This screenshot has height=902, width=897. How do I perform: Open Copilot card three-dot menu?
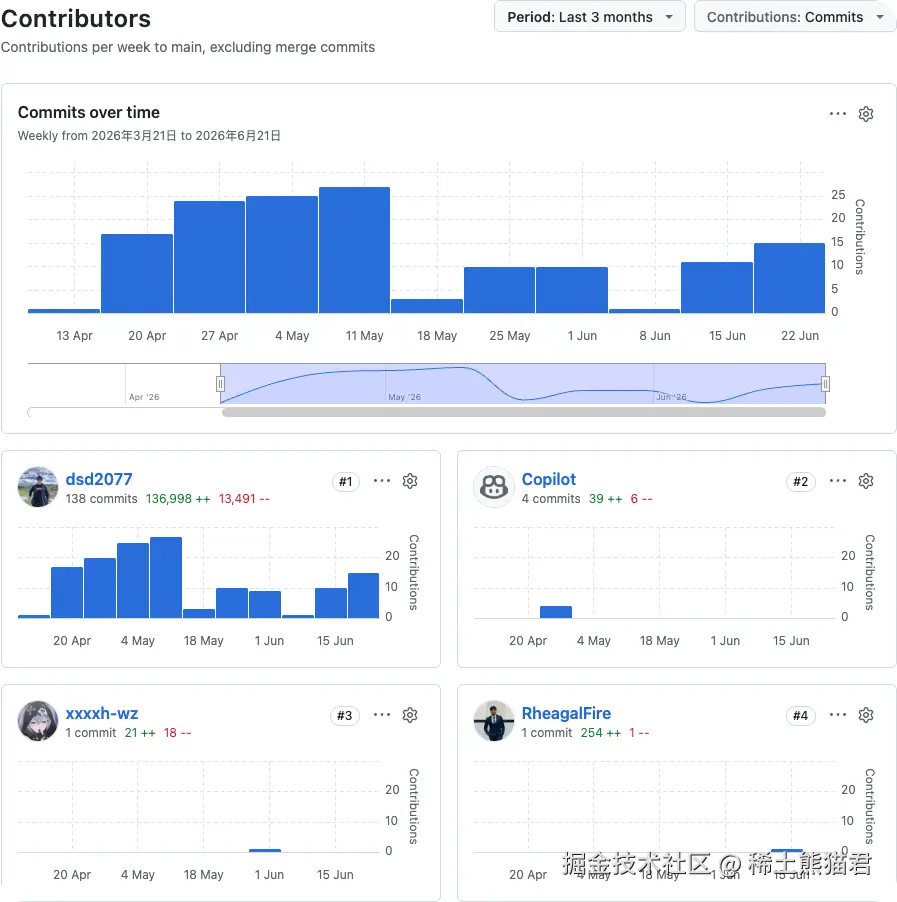838,480
